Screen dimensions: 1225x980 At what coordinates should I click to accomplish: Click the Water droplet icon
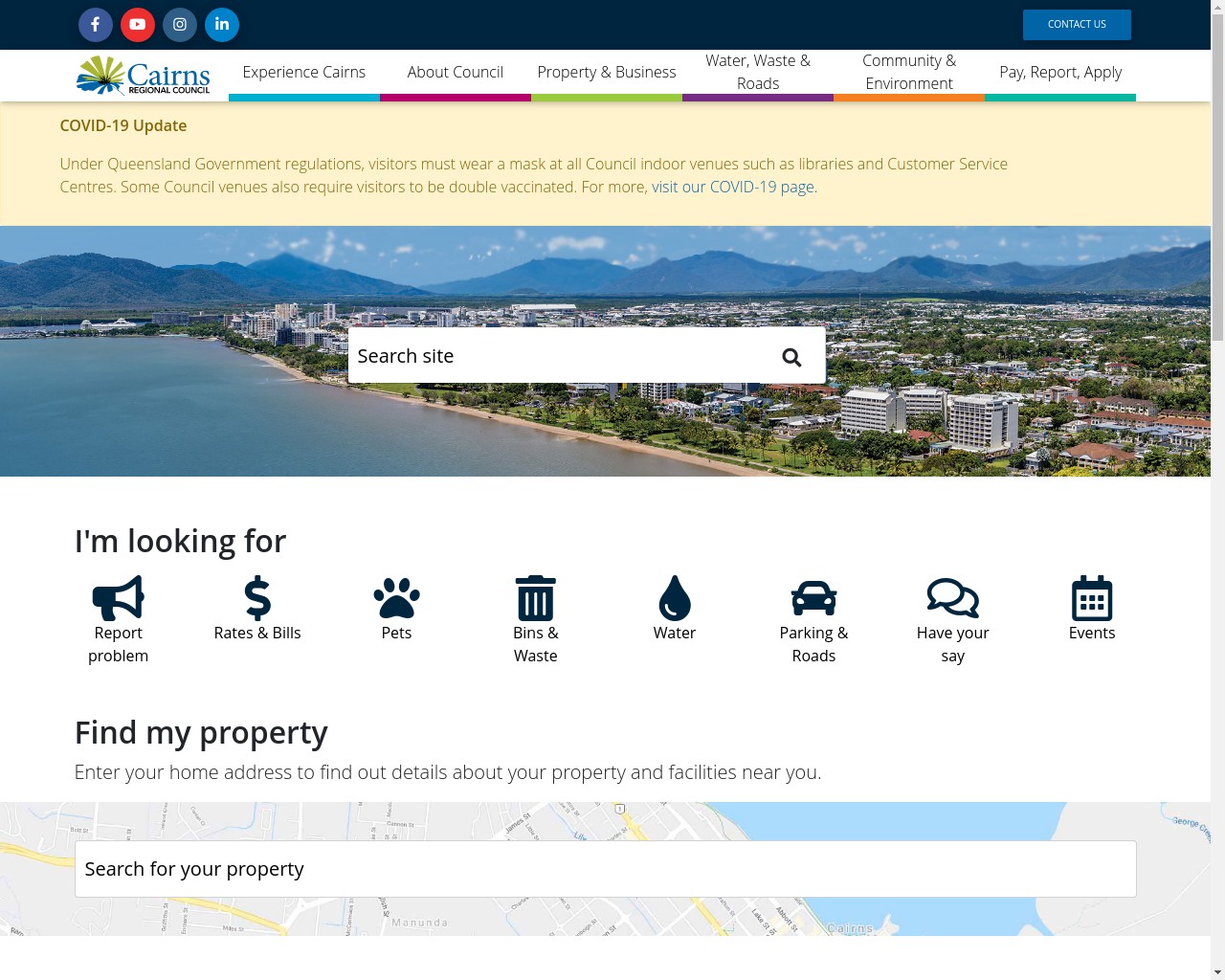674,597
